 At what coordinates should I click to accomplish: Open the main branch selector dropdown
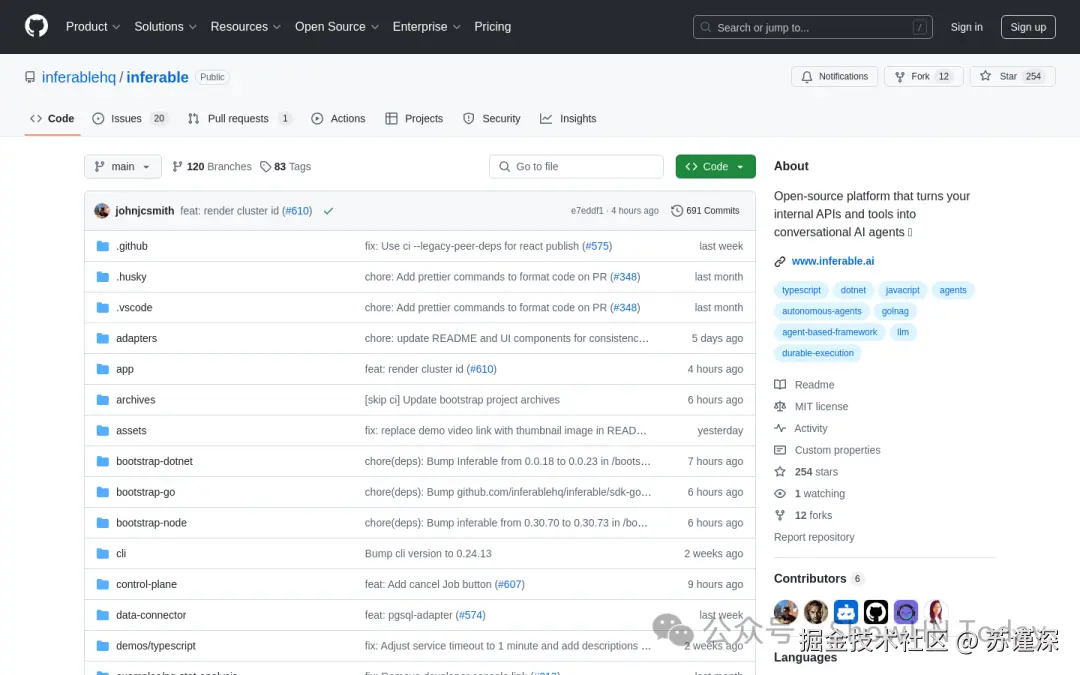(x=123, y=167)
